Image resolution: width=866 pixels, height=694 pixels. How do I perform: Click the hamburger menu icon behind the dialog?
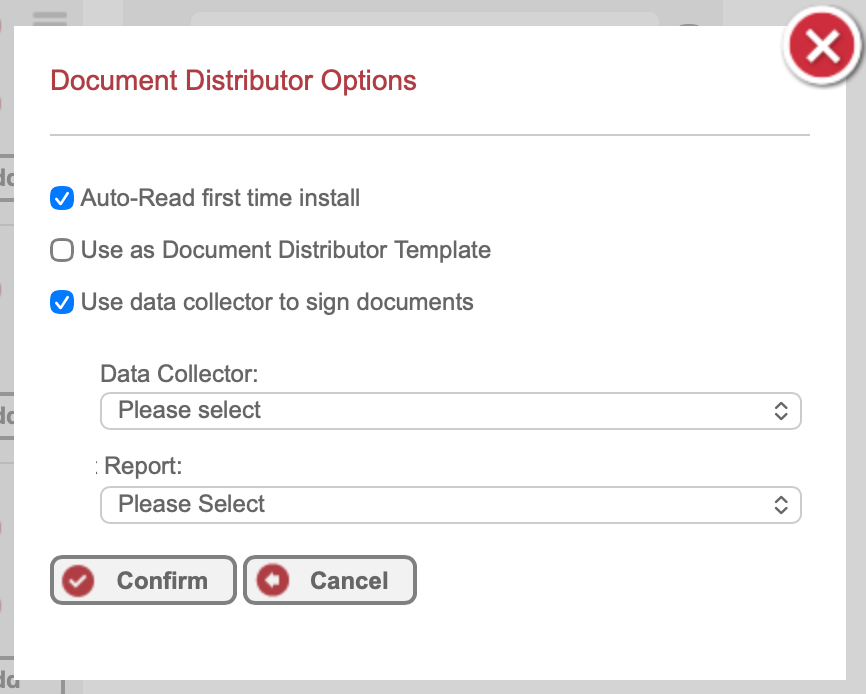click(x=50, y=17)
